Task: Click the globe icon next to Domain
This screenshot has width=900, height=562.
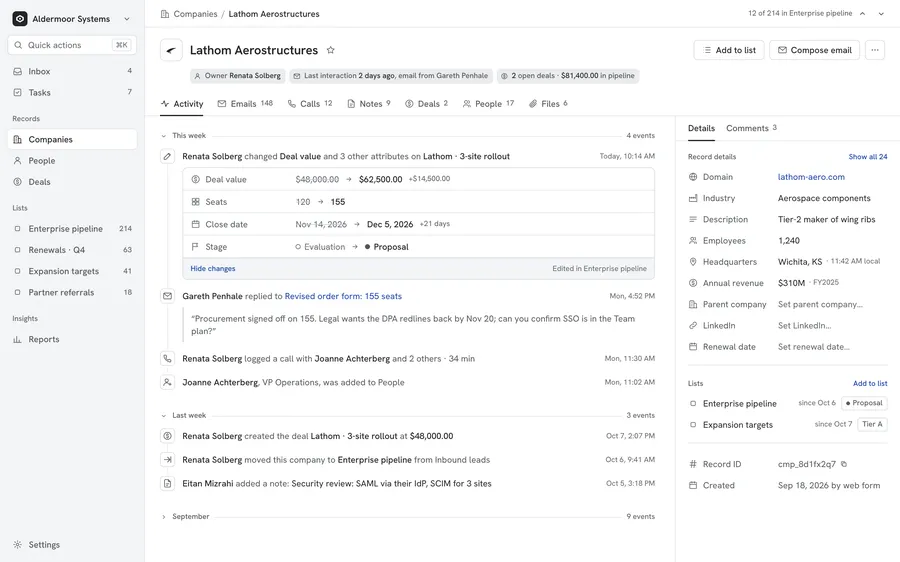Action: [693, 177]
